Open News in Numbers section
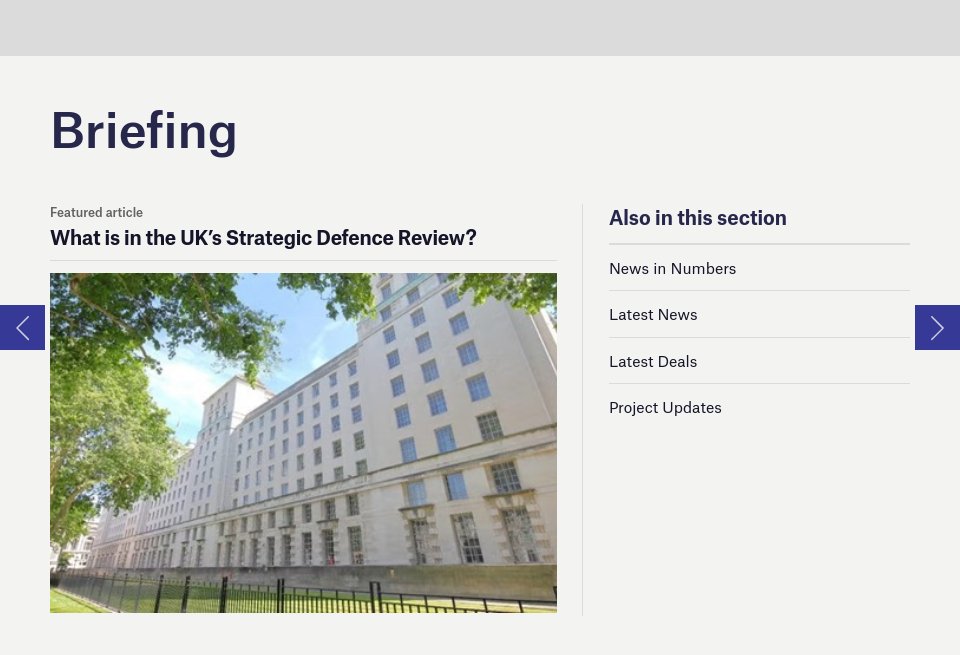960x655 pixels. (x=672, y=268)
